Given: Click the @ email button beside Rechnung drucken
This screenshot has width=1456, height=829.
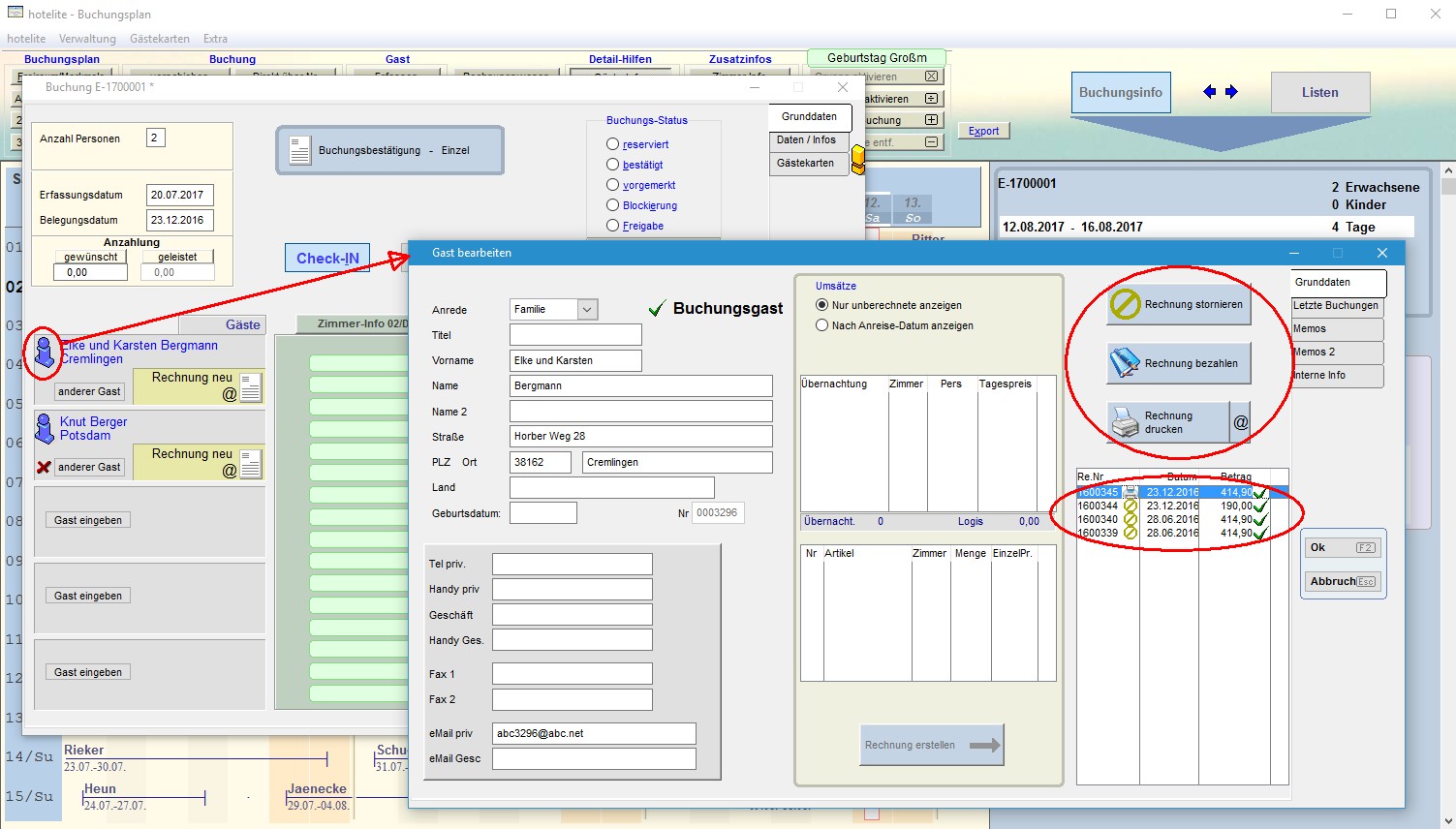Looking at the screenshot, I should (x=1240, y=422).
